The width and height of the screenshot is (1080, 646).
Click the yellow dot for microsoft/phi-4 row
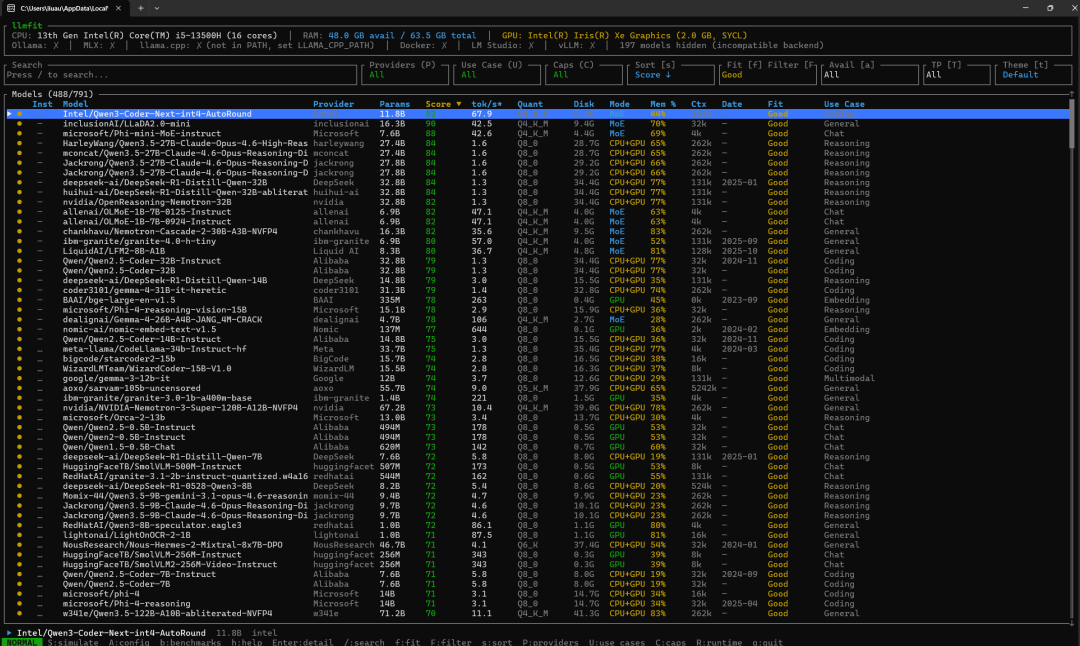coord(19,594)
